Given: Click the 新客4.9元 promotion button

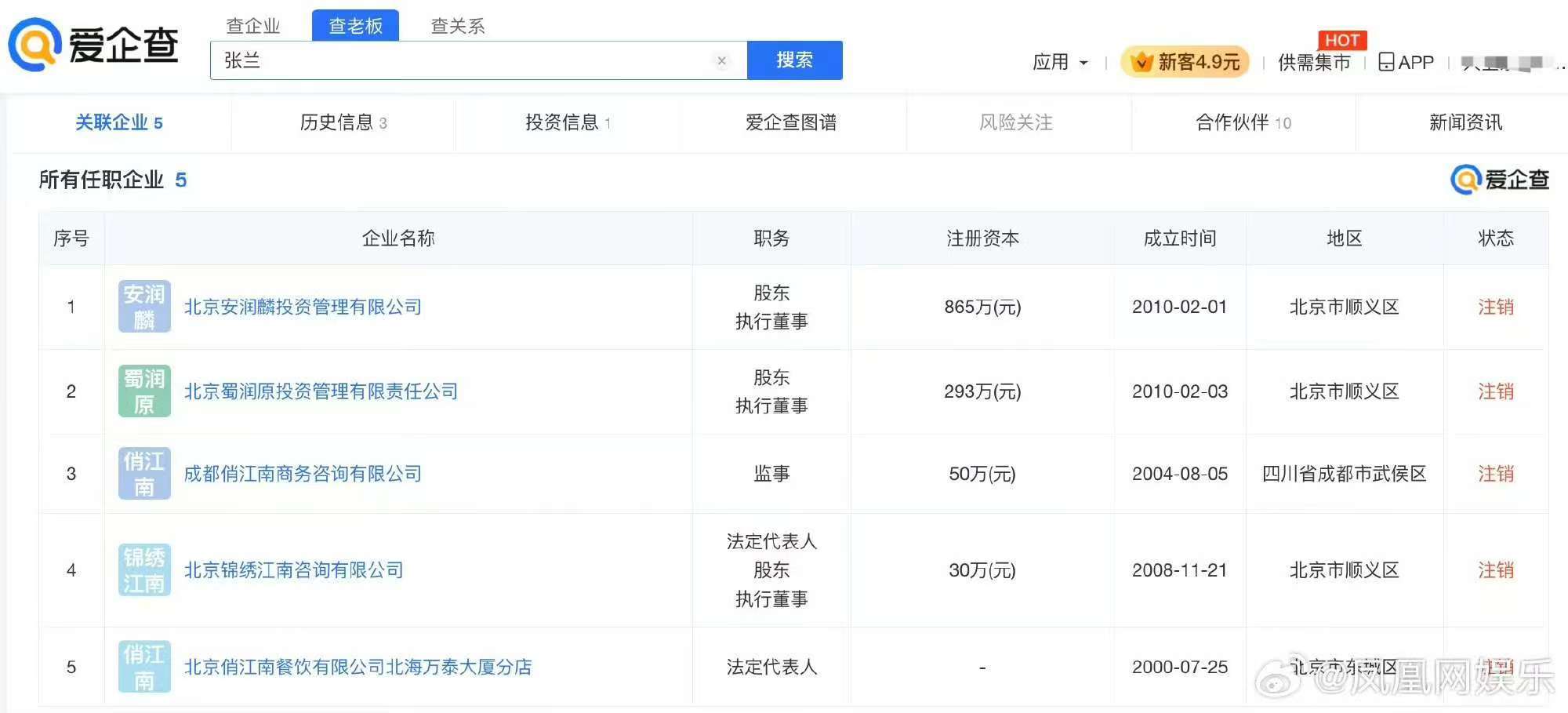Looking at the screenshot, I should (1185, 62).
